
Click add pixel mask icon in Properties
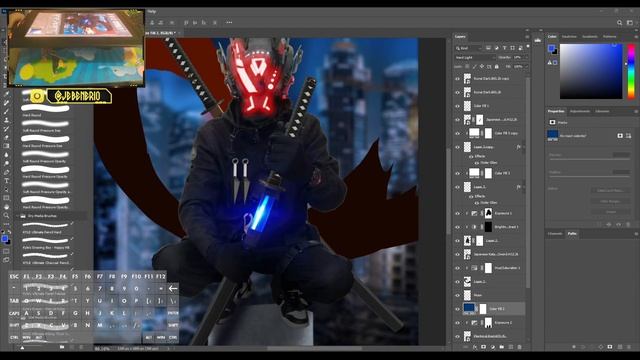tap(620, 136)
